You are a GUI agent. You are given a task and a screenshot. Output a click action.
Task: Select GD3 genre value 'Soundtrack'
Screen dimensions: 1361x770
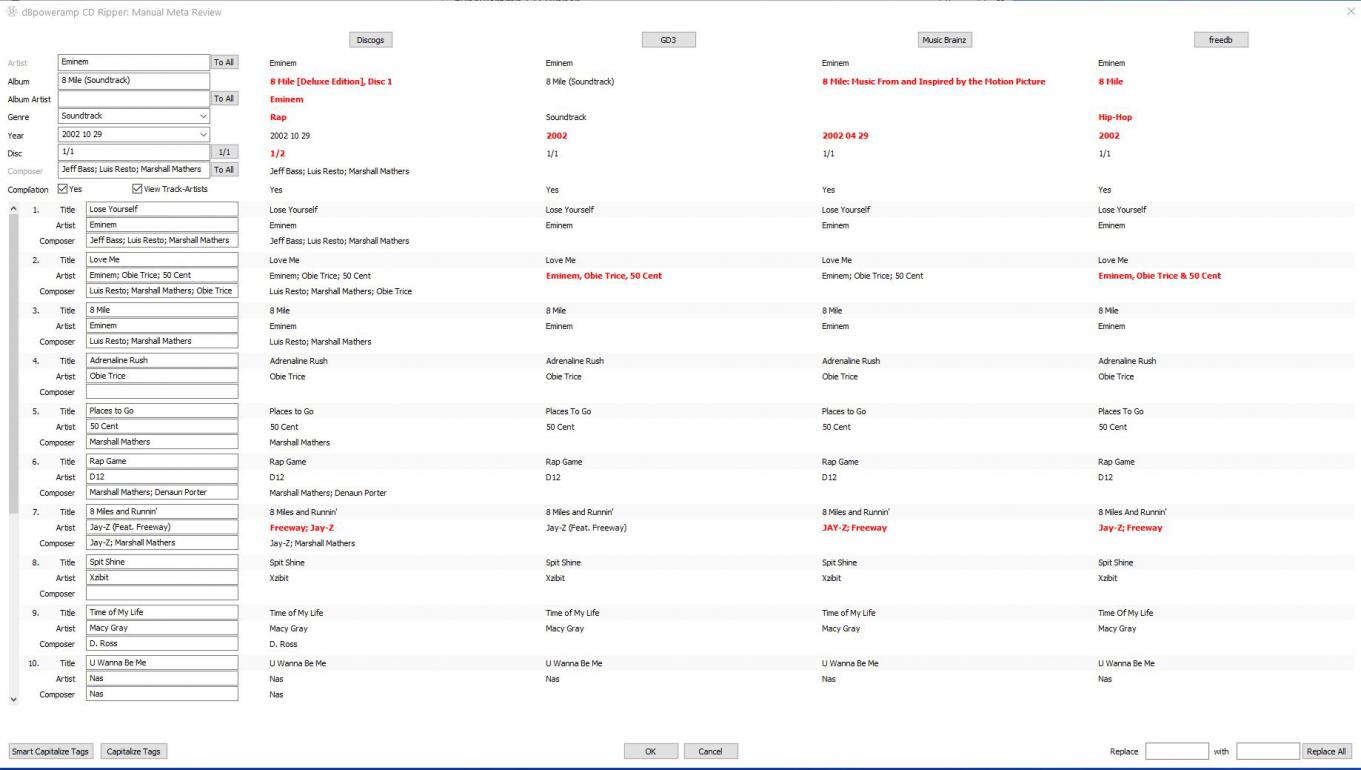[566, 117]
